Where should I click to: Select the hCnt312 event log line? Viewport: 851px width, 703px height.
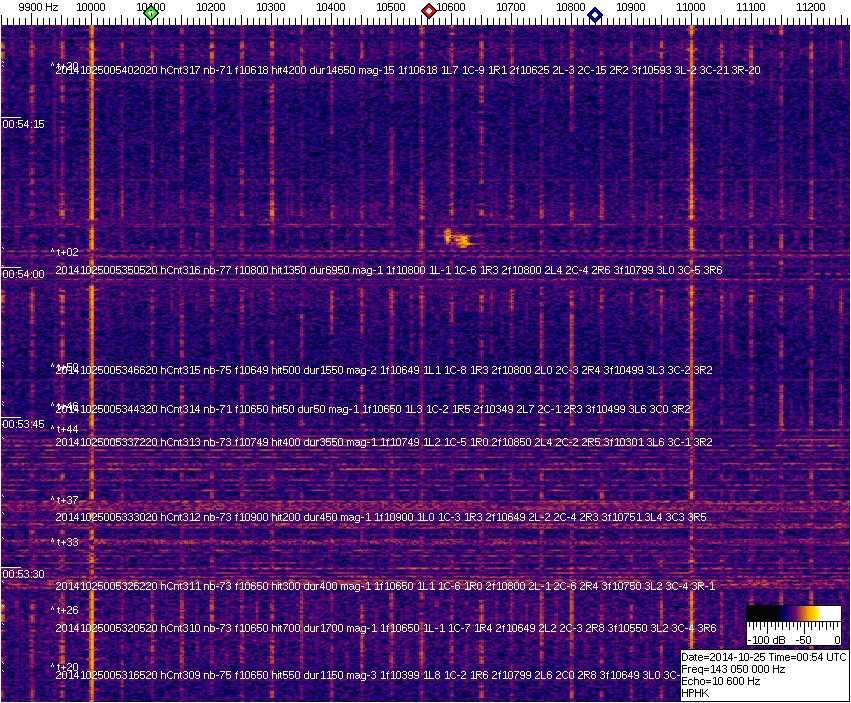[x=380, y=517]
